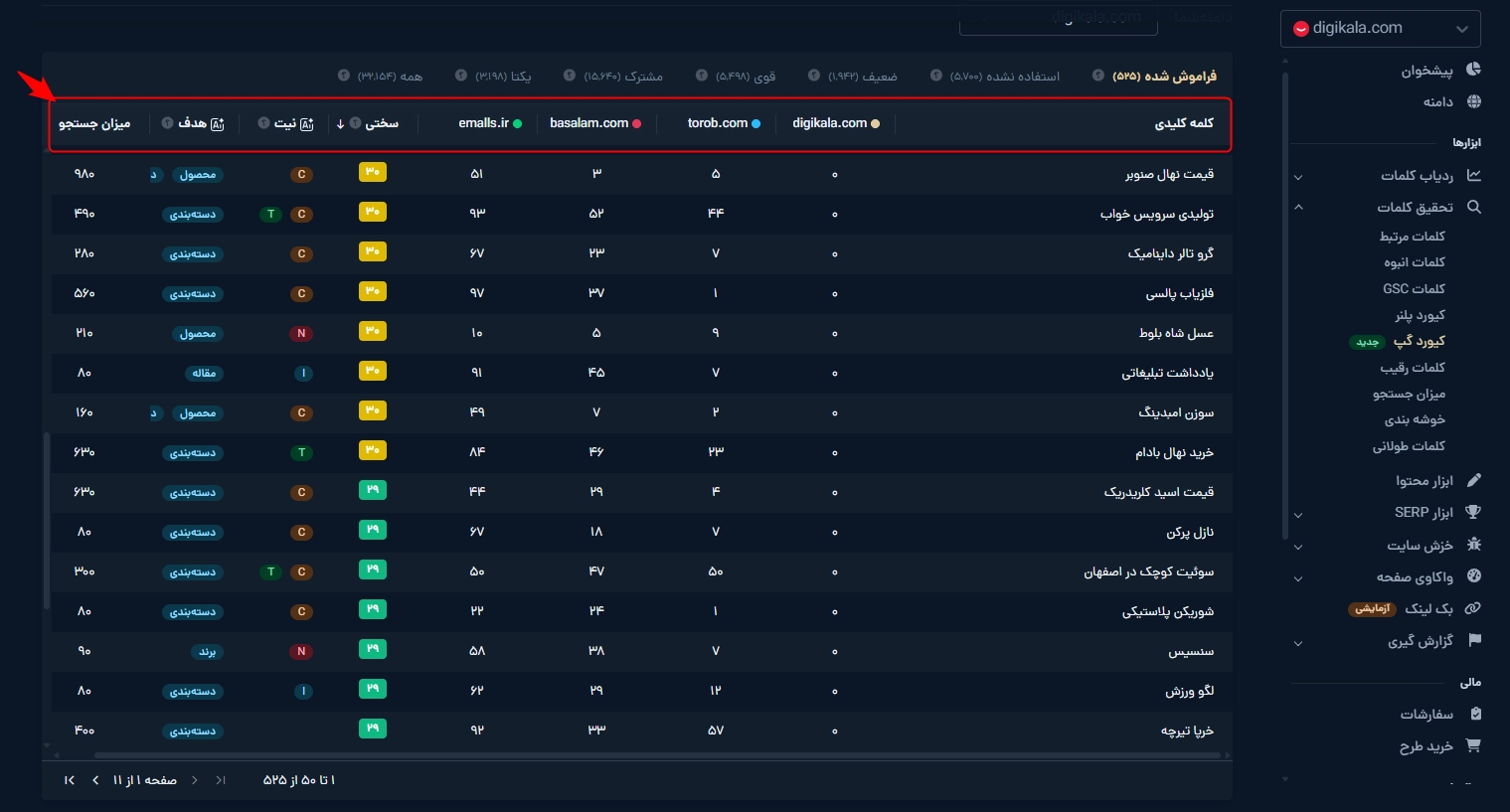Expand the ابزار SERP submenu chevron
Image resolution: width=1510 pixels, height=812 pixels.
point(1298,515)
